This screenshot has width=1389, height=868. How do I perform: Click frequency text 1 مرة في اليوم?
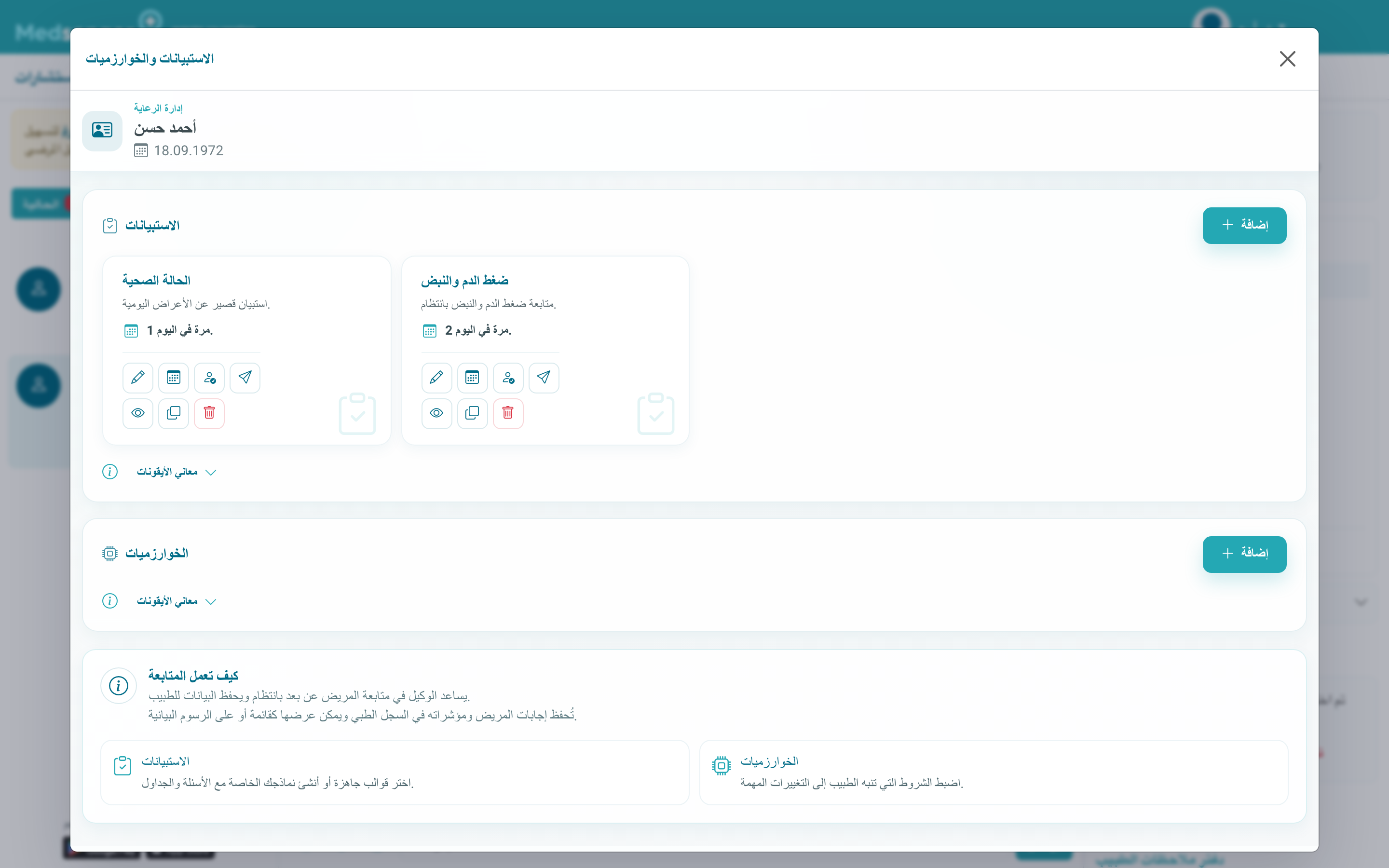click(x=179, y=331)
